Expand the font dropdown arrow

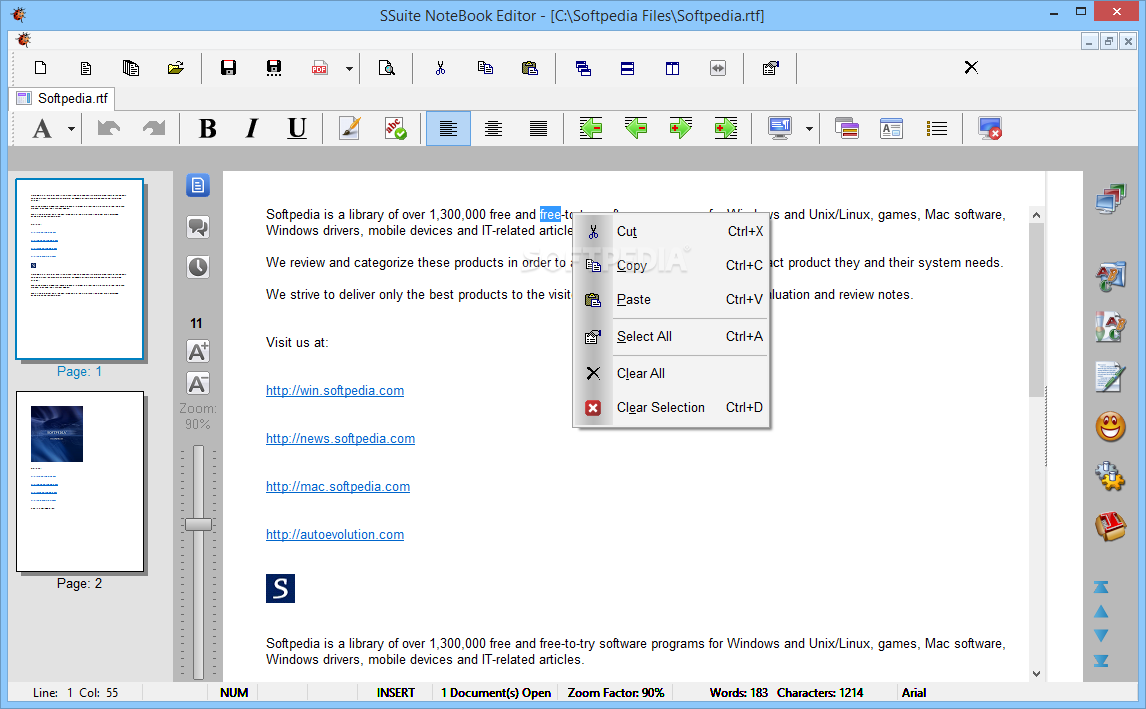(71, 129)
